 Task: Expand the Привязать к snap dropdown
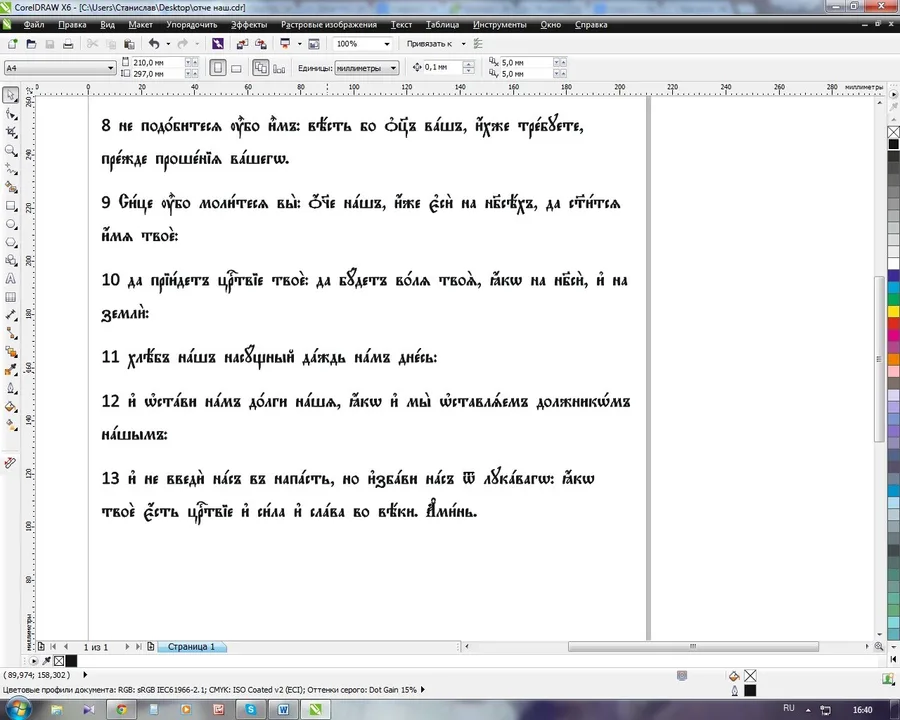[463, 44]
